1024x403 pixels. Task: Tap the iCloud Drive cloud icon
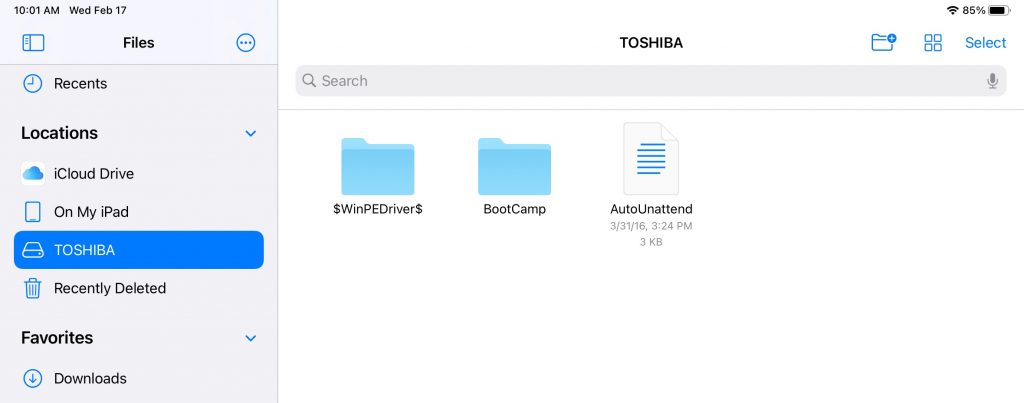click(x=33, y=174)
